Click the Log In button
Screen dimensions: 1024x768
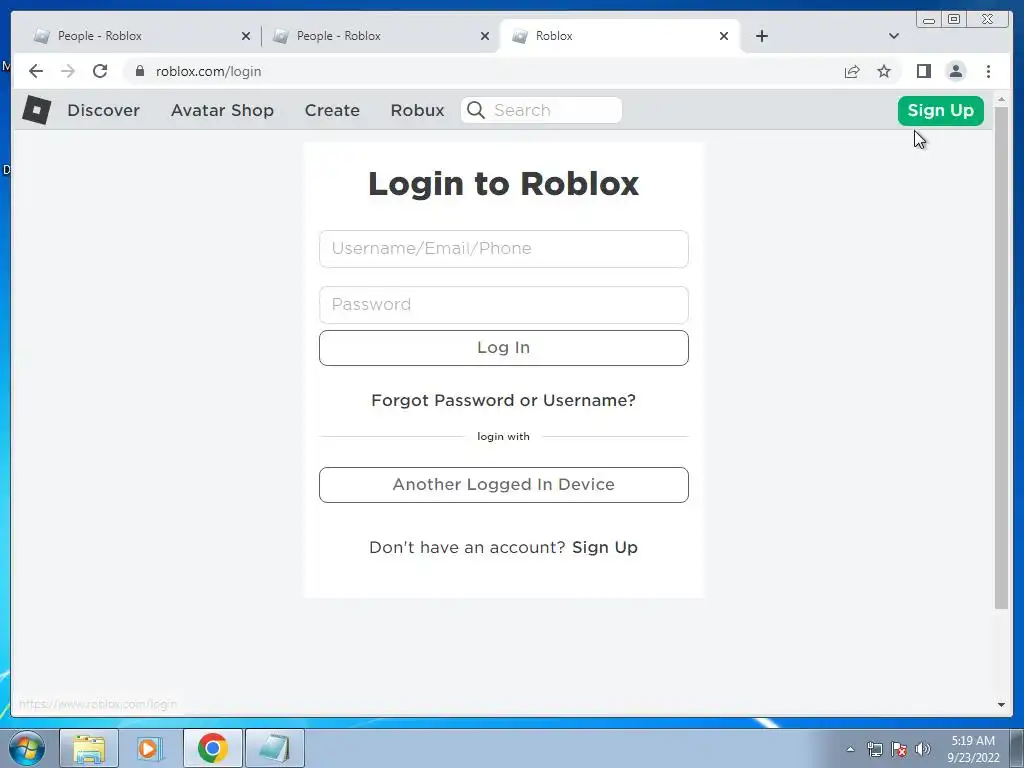tap(504, 347)
